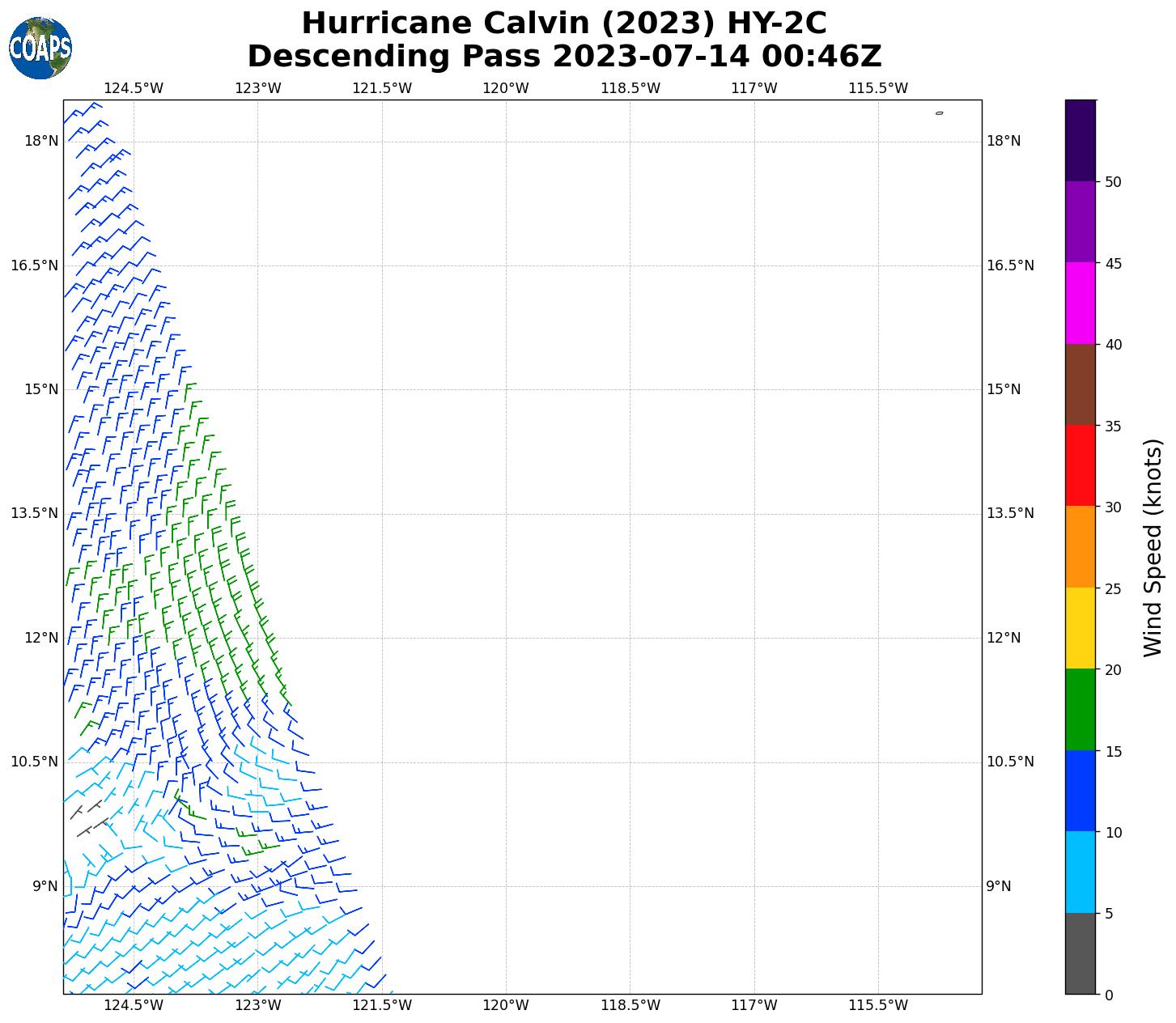1176x1023 pixels.
Task: Click the Descending Pass 2023-07-14 00:46Z subtitle
Action: (x=564, y=57)
